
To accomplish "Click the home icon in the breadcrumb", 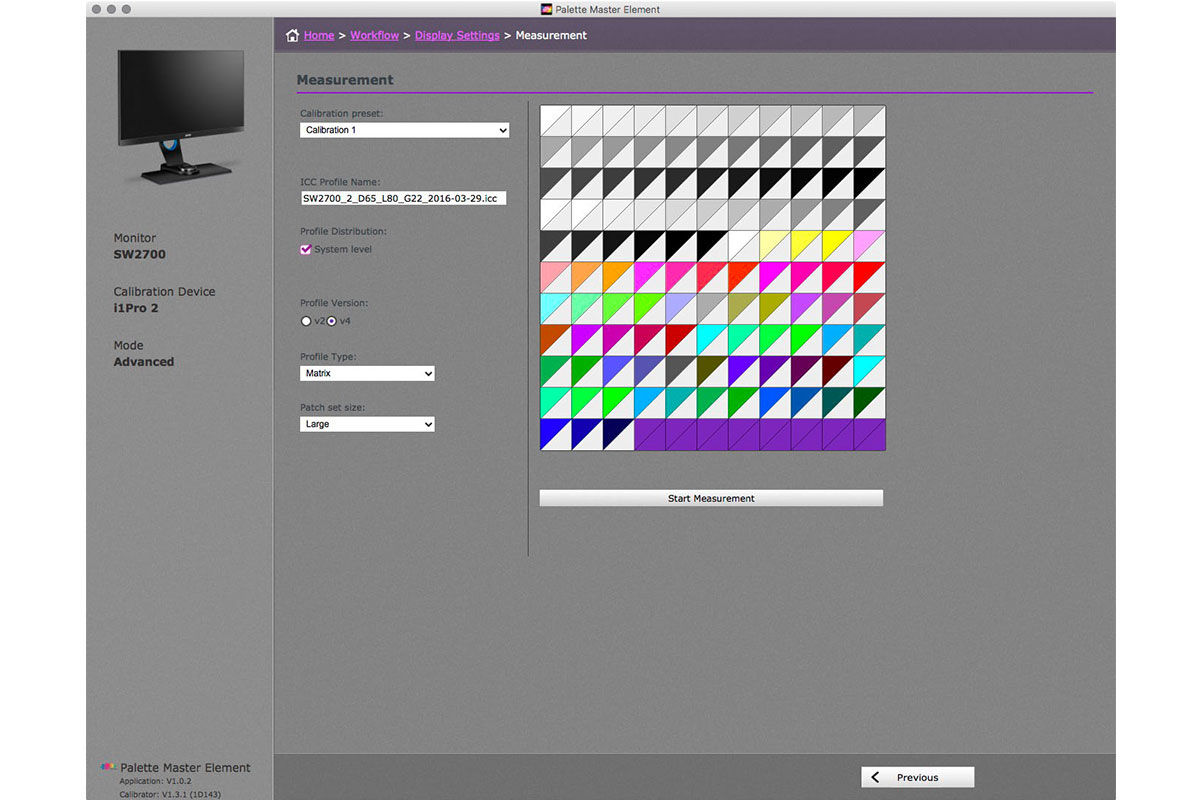I will 292,36.
